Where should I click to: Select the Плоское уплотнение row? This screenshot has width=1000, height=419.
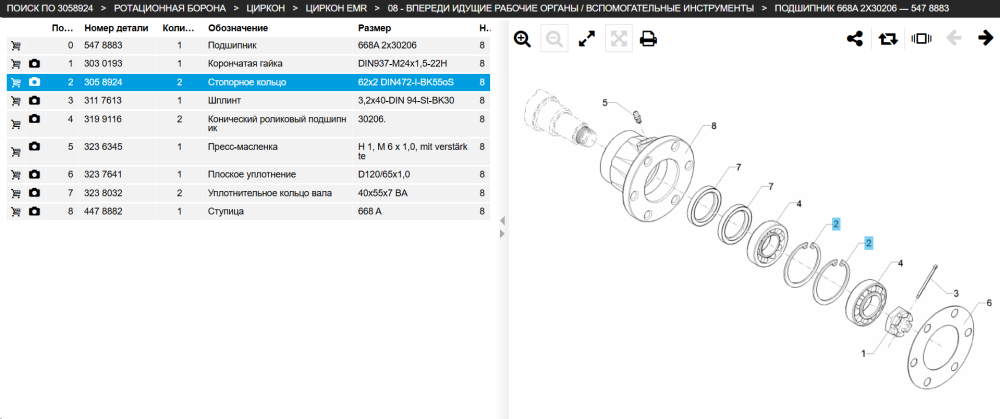pyautogui.click(x=248, y=174)
